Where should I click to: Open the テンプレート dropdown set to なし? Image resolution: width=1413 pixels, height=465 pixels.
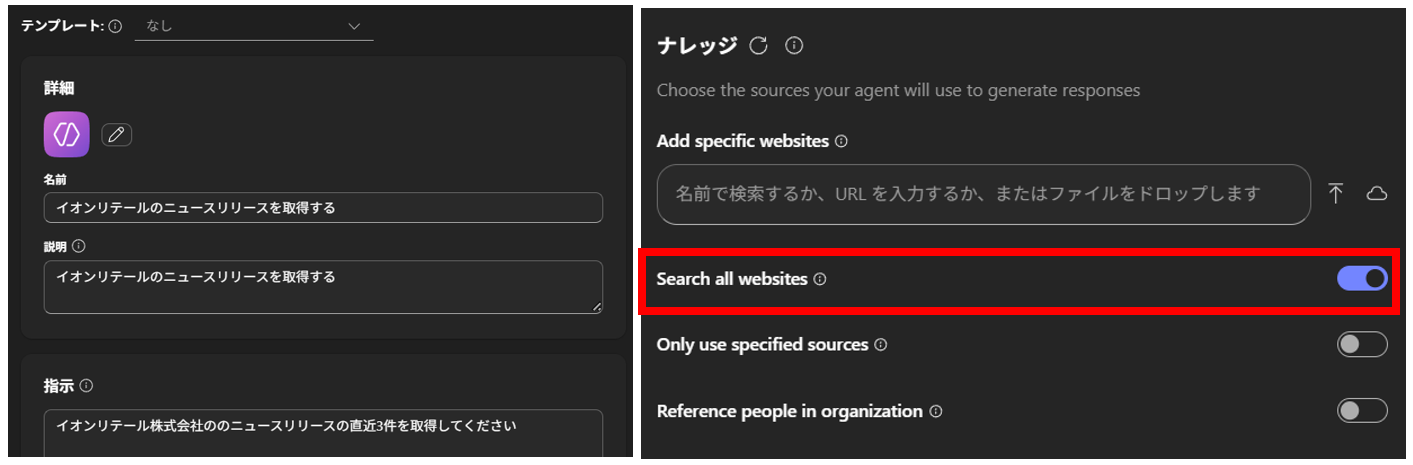[x=254, y=26]
